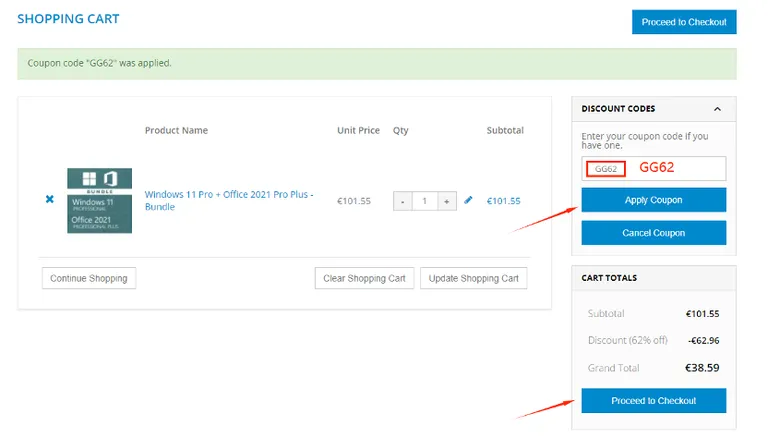Update Shopping Cart
The height and width of the screenshot is (438, 768).
coord(474,278)
